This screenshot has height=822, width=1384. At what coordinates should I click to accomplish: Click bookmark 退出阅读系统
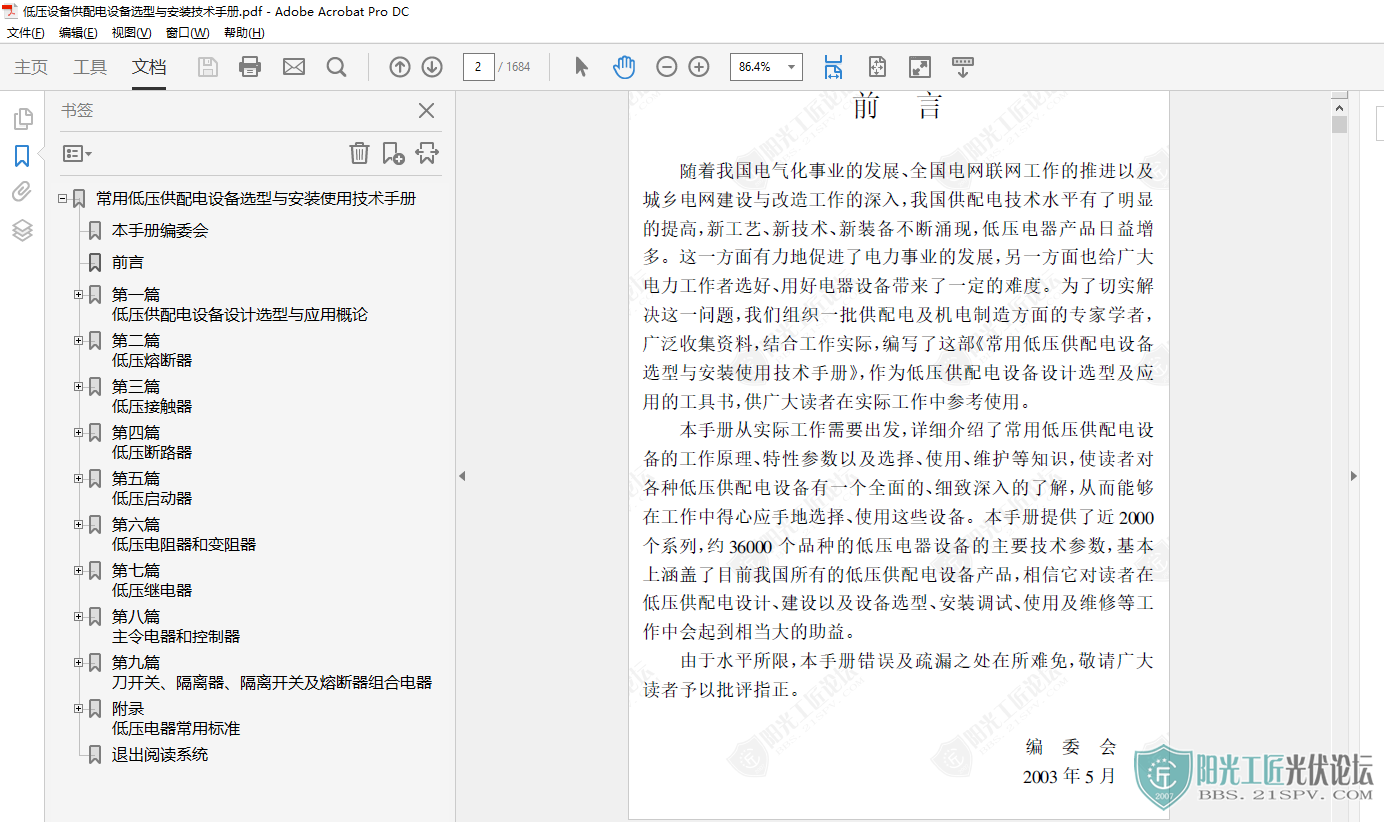point(160,754)
